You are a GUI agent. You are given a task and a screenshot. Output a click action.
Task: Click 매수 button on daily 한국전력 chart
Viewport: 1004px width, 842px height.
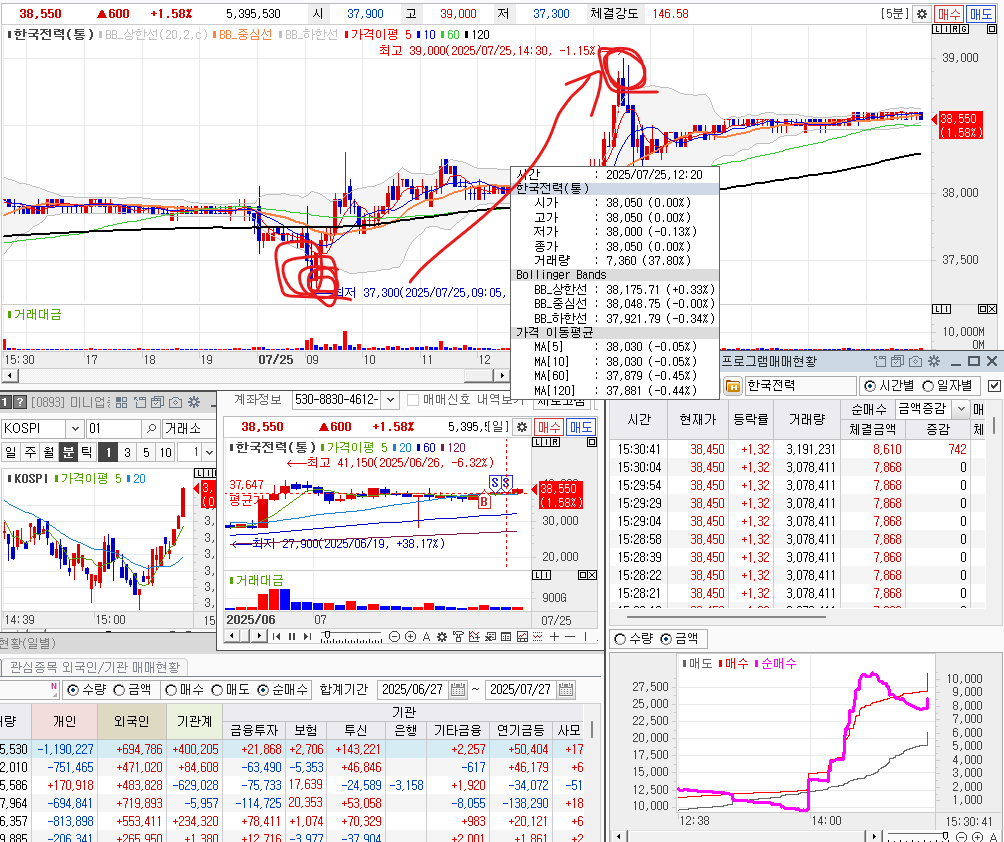(549, 427)
